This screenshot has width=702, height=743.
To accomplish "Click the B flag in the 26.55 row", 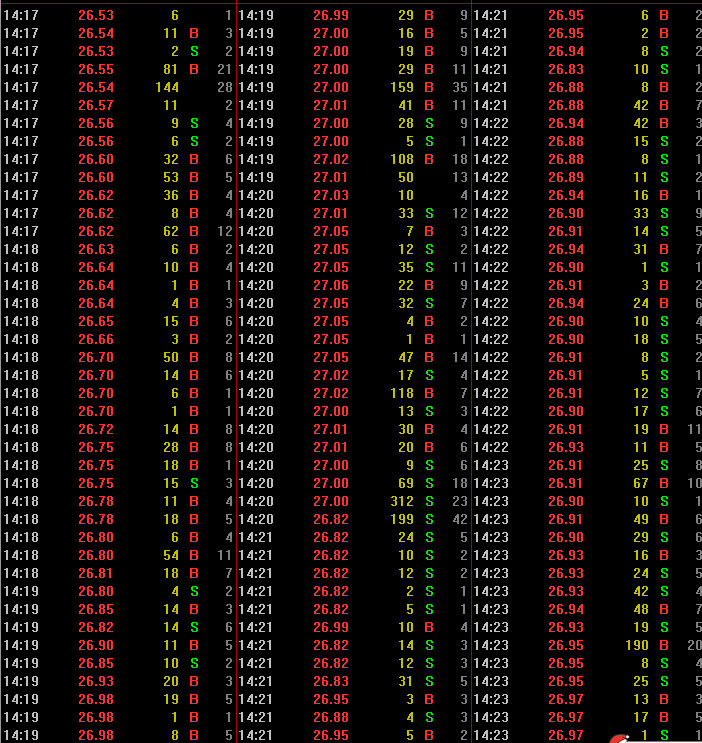I will click(194, 69).
